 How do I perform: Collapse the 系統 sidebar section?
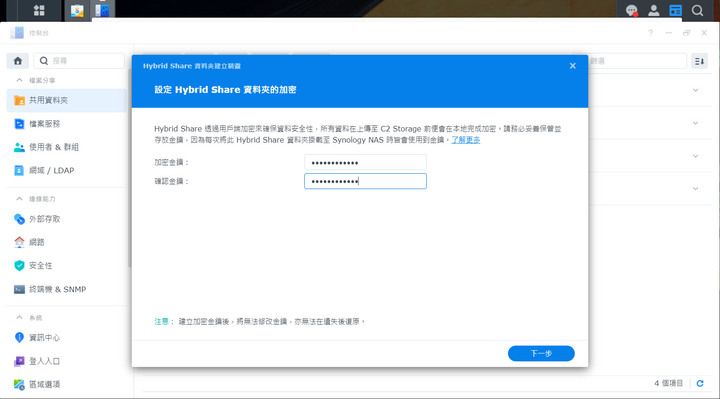[19, 317]
